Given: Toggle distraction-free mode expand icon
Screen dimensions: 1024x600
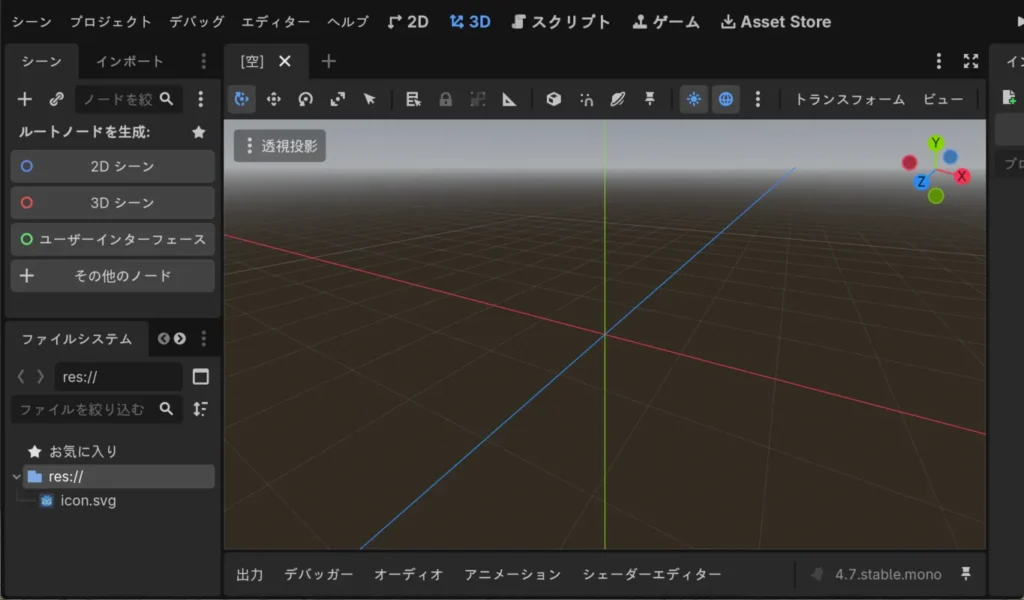Looking at the screenshot, I should coord(971,61).
